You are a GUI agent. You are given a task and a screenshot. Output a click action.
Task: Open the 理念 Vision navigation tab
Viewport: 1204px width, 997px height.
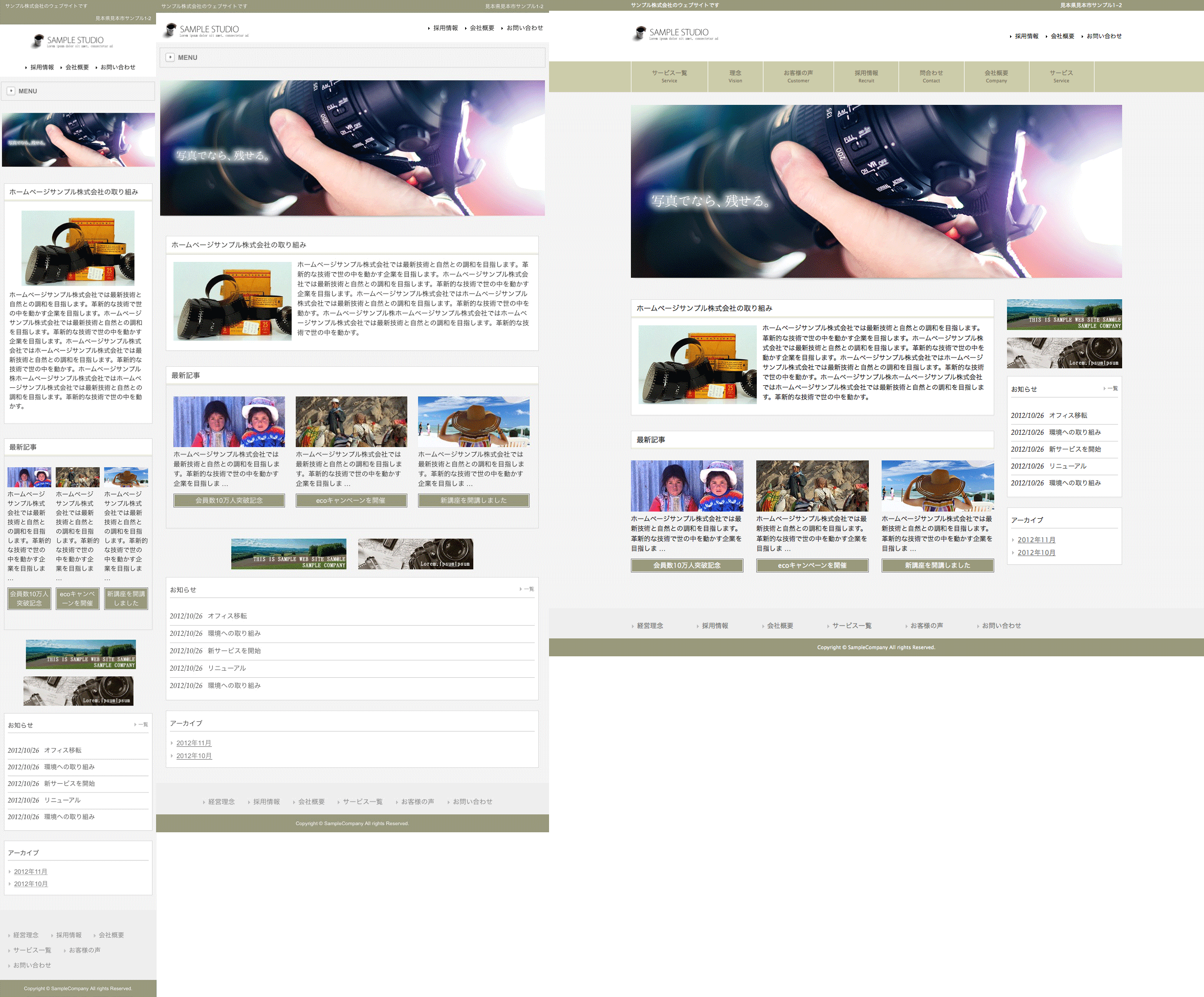pyautogui.click(x=735, y=76)
